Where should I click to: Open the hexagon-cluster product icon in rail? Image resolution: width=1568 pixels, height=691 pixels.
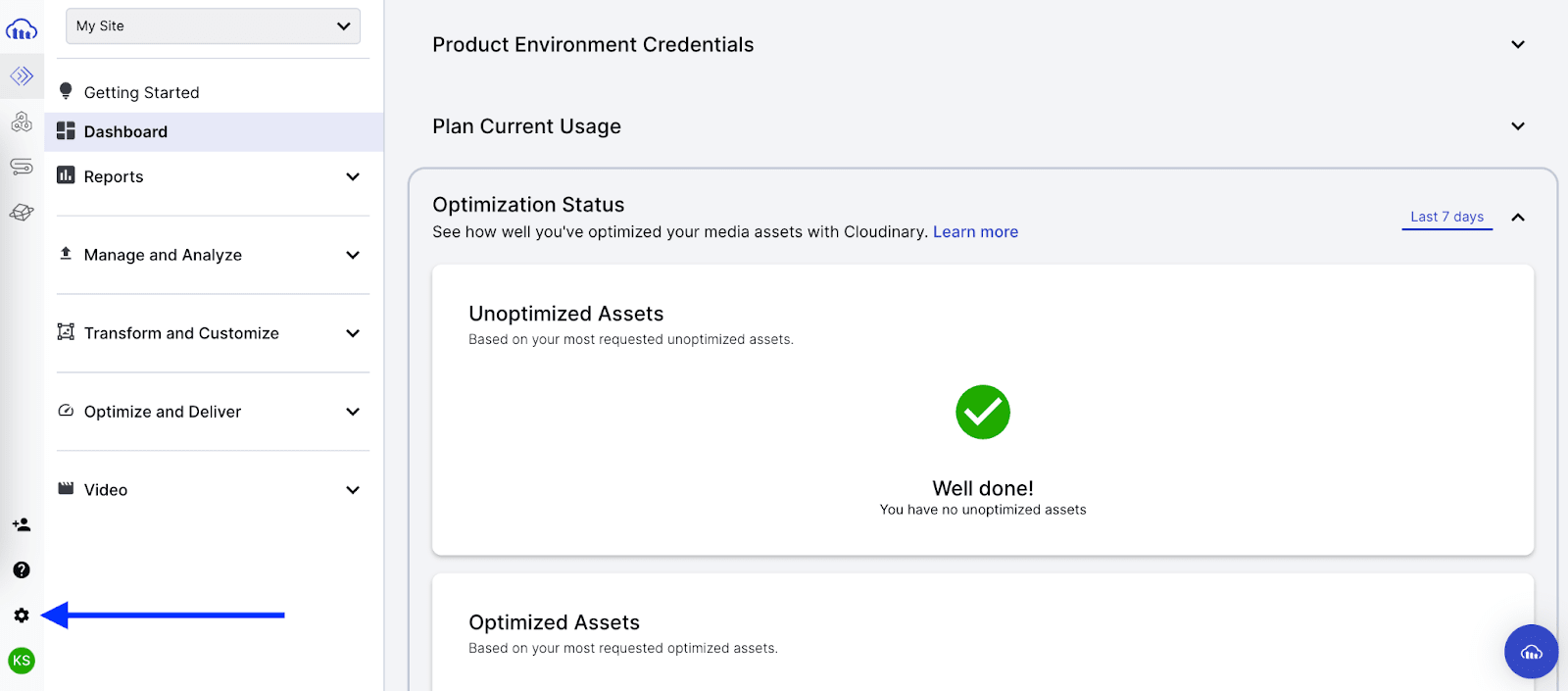(x=22, y=123)
